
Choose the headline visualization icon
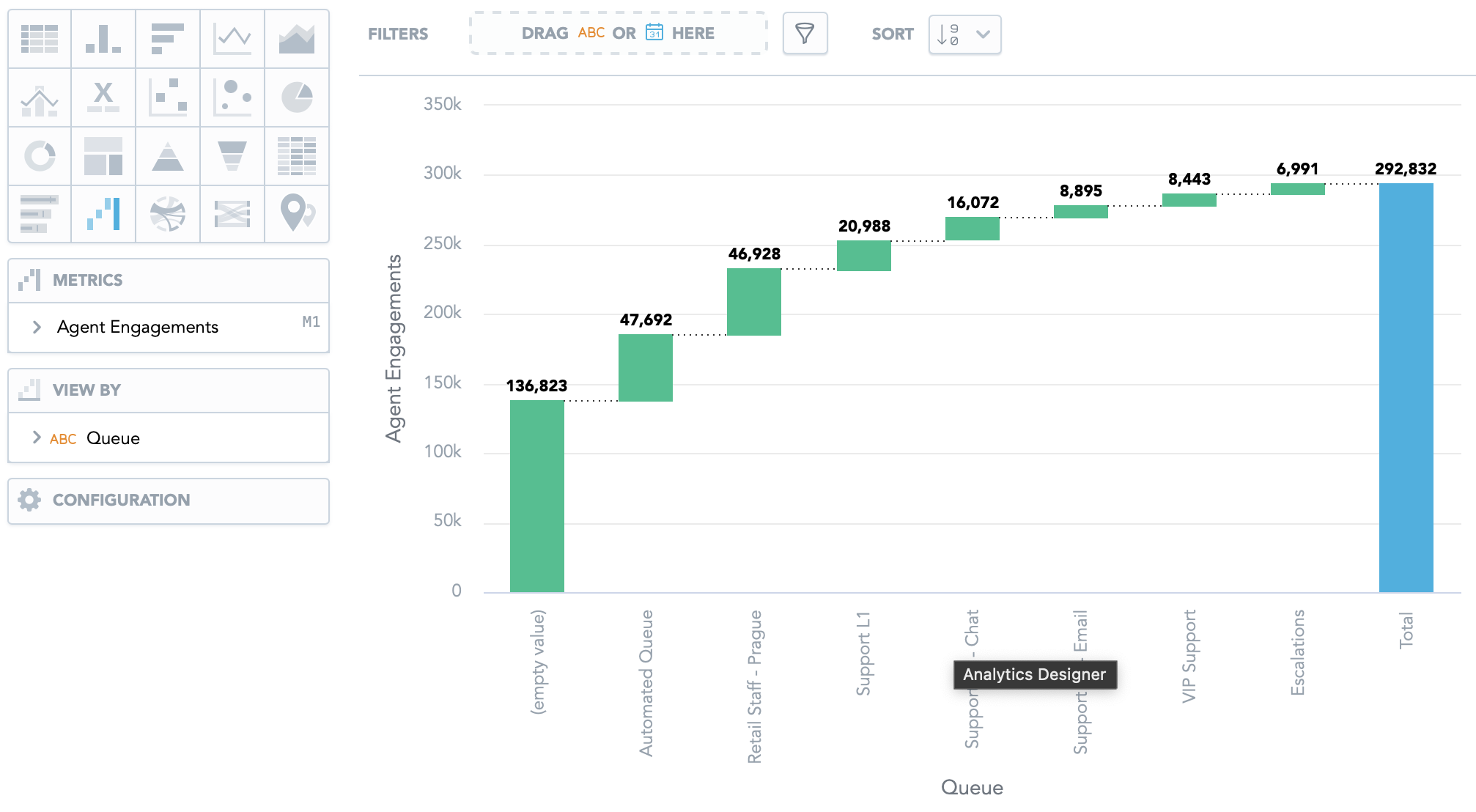(x=103, y=97)
